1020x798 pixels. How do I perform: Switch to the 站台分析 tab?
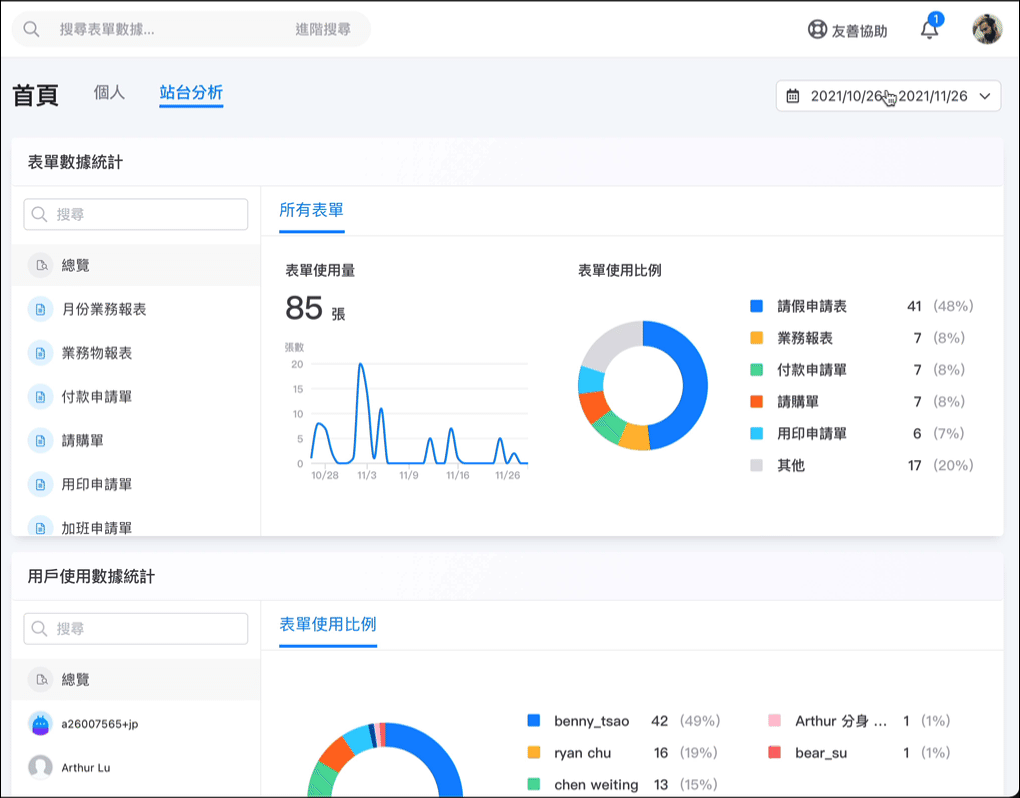tap(191, 93)
